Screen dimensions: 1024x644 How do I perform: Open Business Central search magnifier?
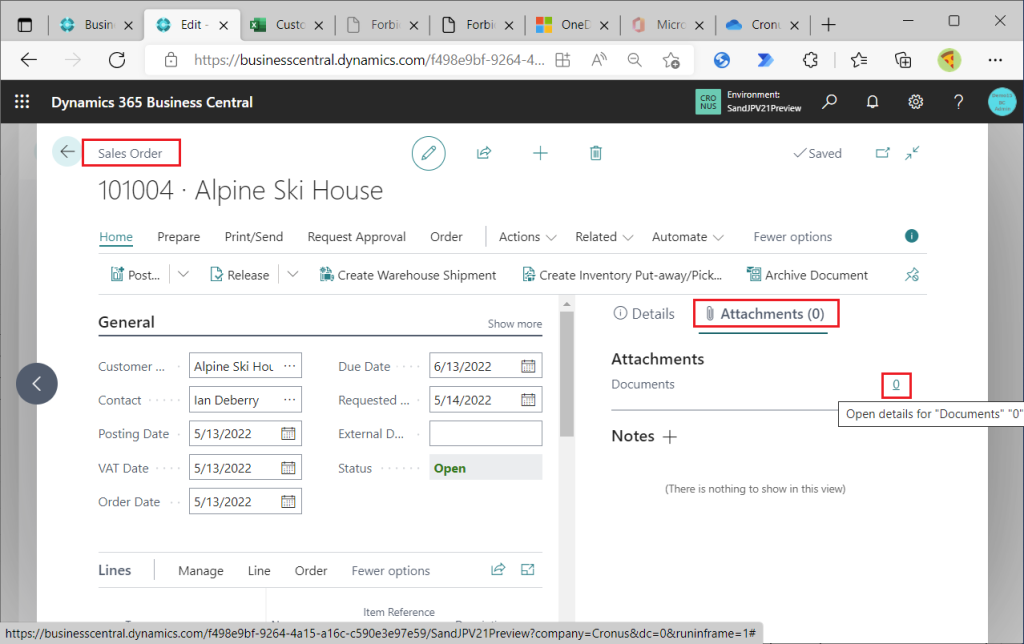[829, 102]
